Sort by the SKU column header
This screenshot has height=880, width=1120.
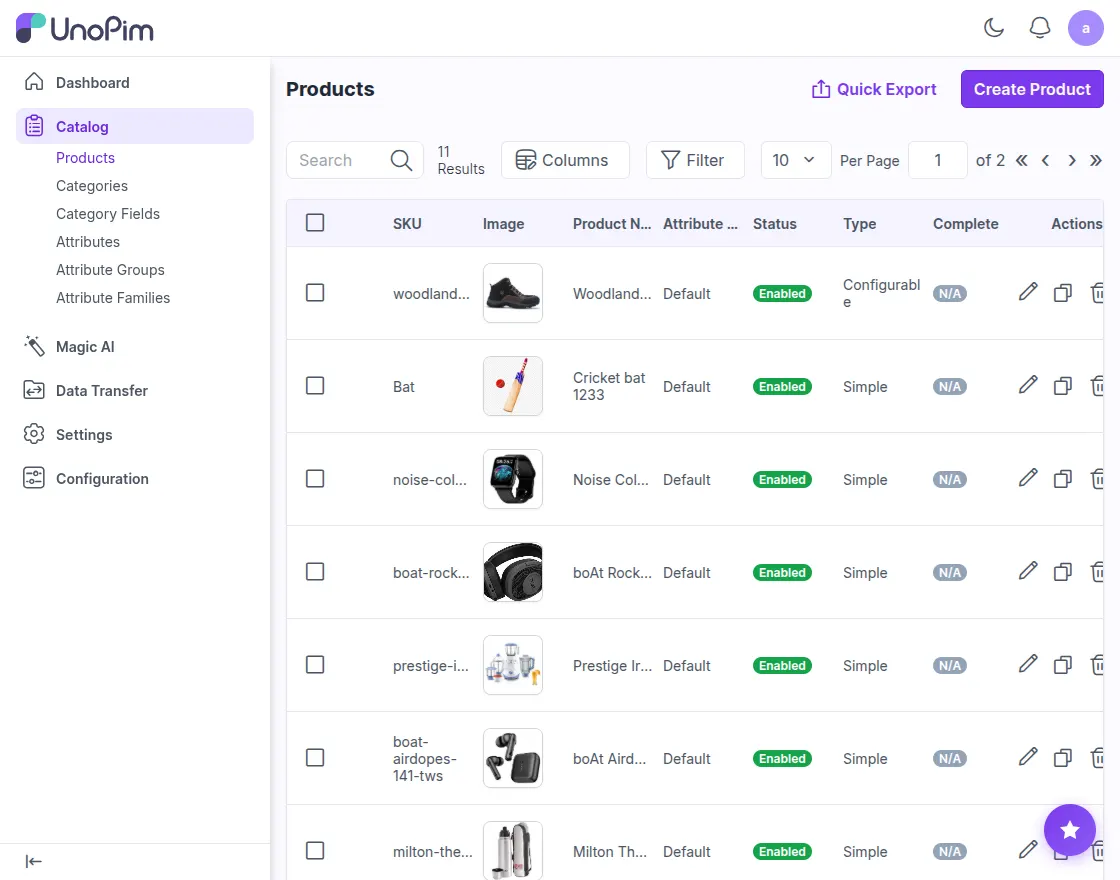click(x=407, y=224)
